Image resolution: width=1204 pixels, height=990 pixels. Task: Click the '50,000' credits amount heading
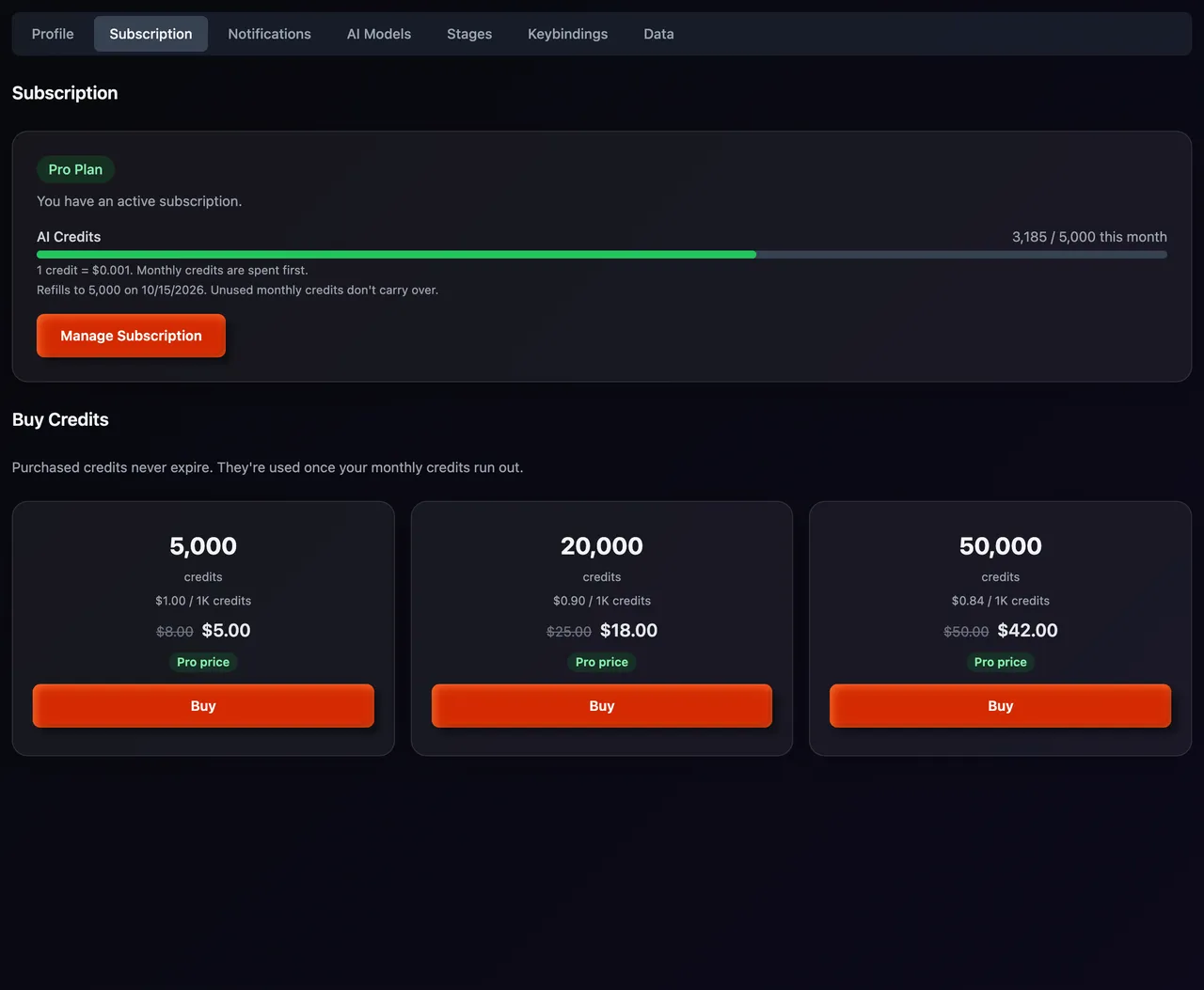(1001, 546)
